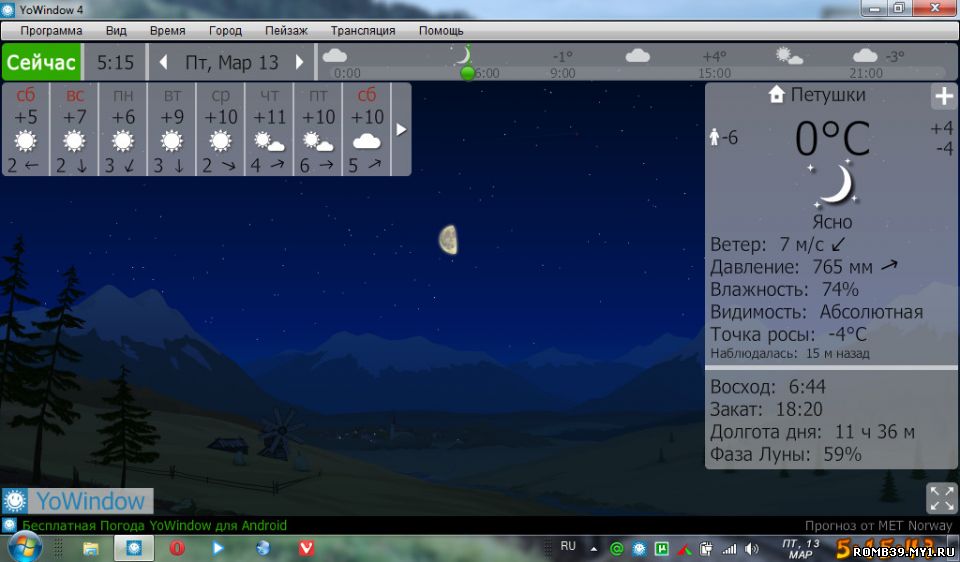960x562 pixels.
Task: Click the green Сейчас button
Action: point(41,62)
